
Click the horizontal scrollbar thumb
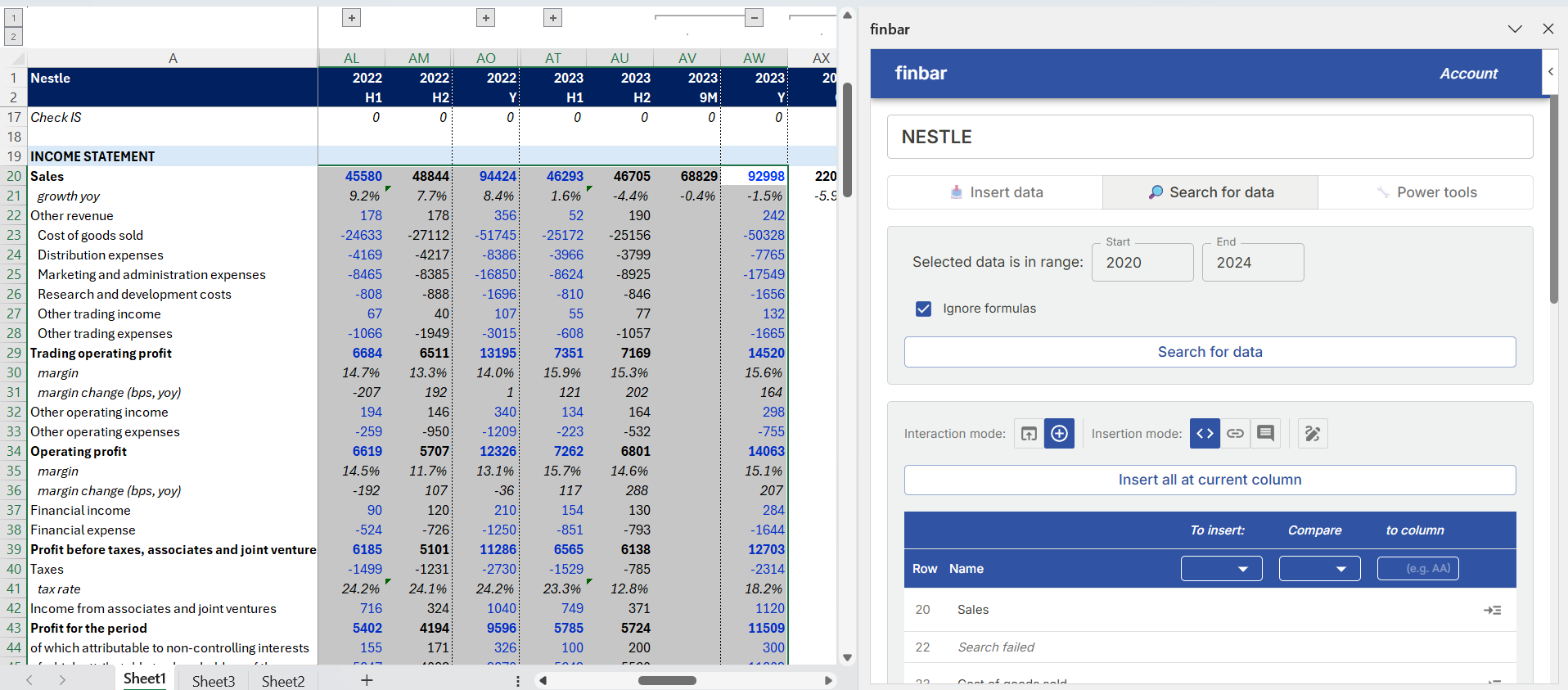tap(667, 680)
